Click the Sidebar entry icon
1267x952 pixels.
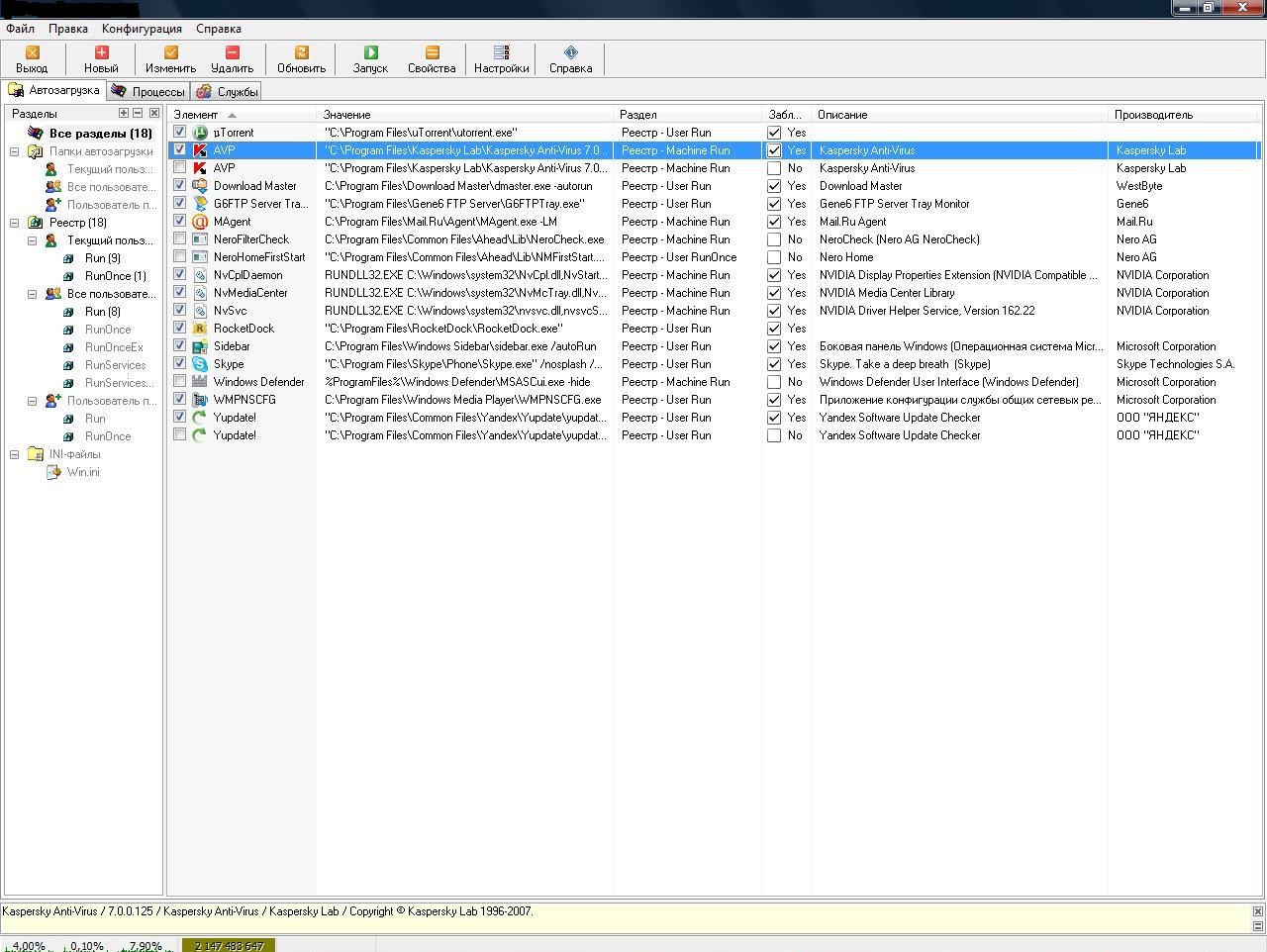click(200, 346)
